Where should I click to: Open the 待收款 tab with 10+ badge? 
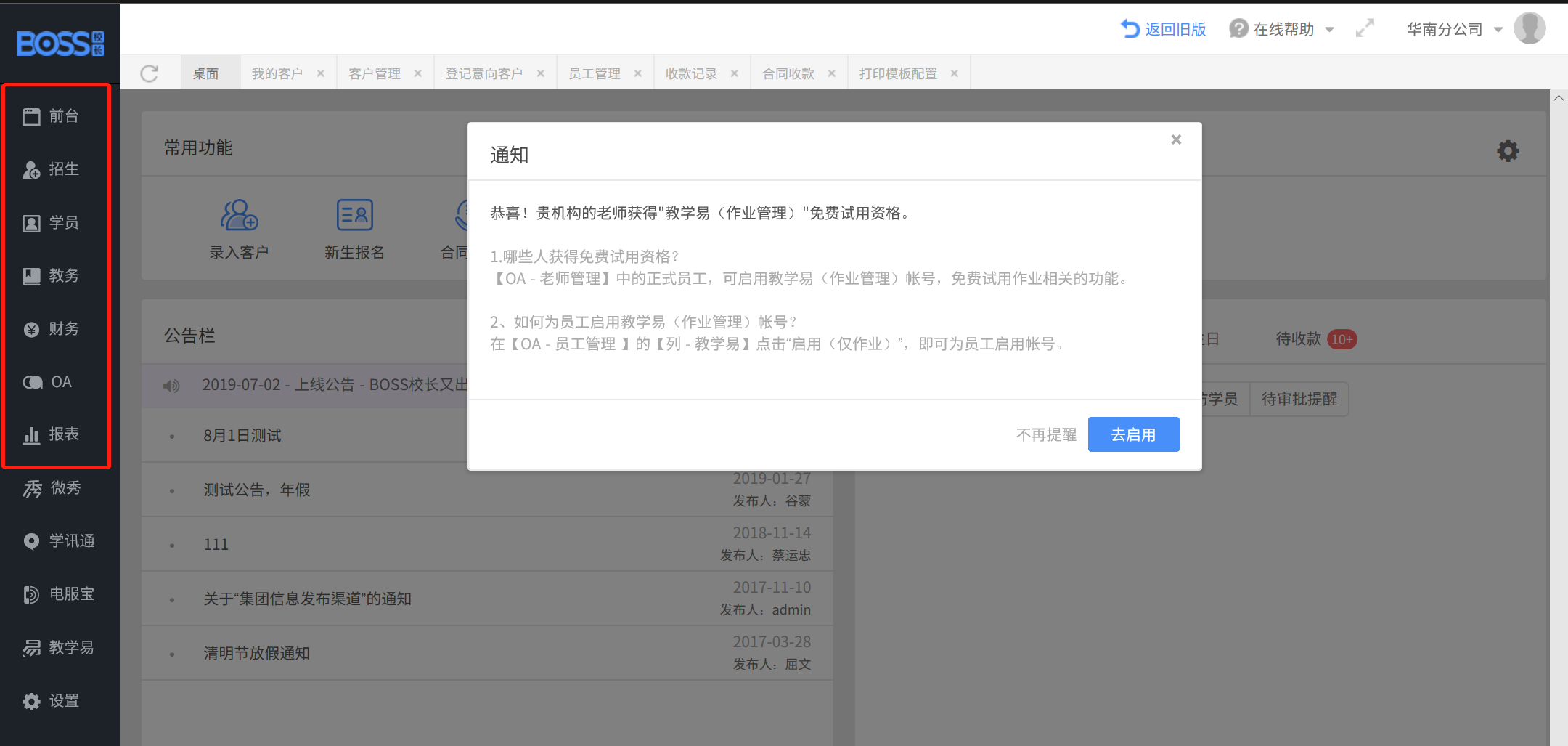point(1316,339)
